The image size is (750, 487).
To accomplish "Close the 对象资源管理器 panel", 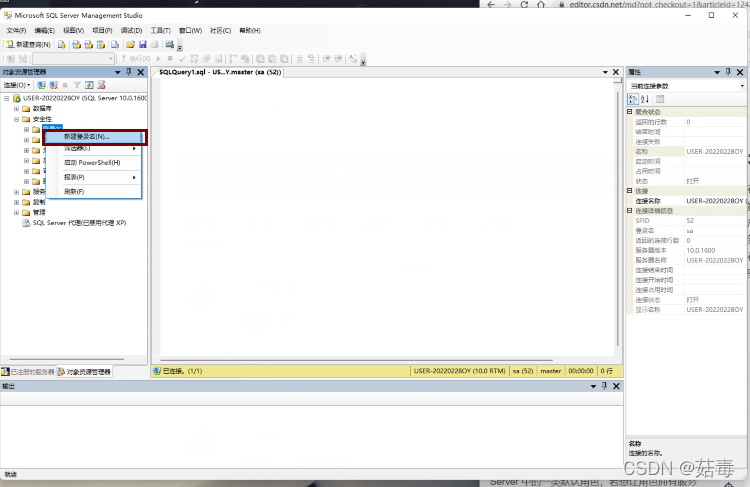I will pos(141,72).
